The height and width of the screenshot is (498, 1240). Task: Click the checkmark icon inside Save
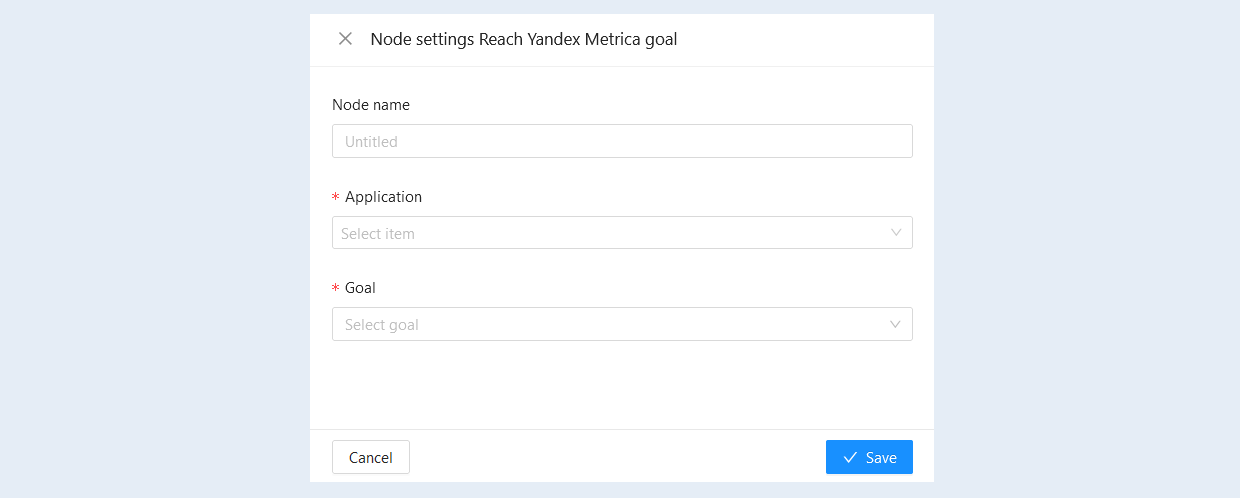tap(850, 457)
